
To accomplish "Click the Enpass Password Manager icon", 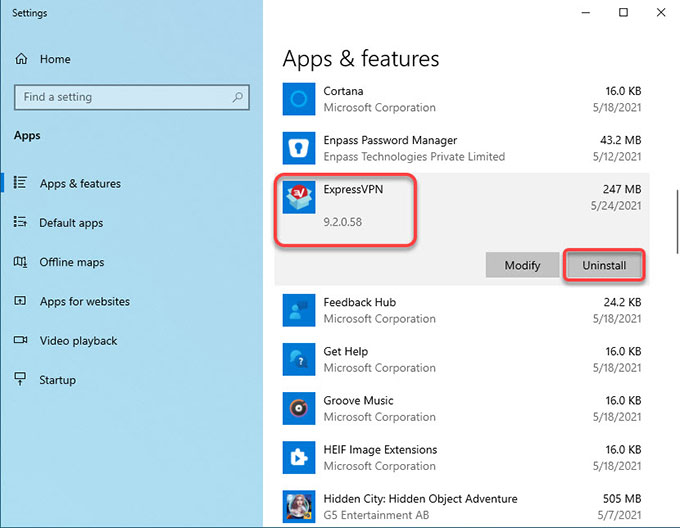I will coord(299,148).
